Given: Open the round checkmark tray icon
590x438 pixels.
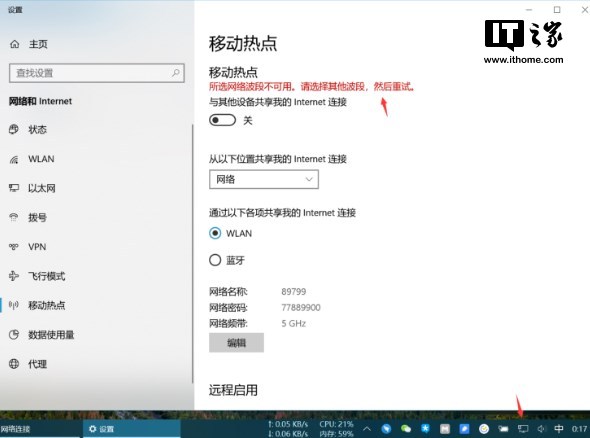Looking at the screenshot, I should (x=484, y=429).
